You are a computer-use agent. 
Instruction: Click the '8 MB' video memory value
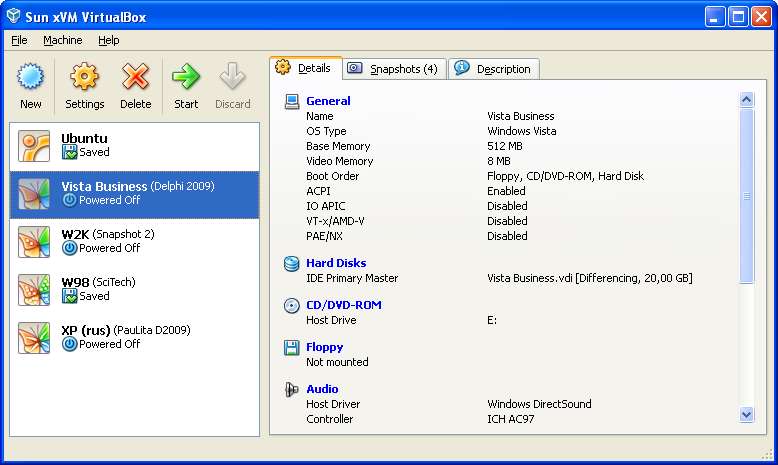point(499,161)
